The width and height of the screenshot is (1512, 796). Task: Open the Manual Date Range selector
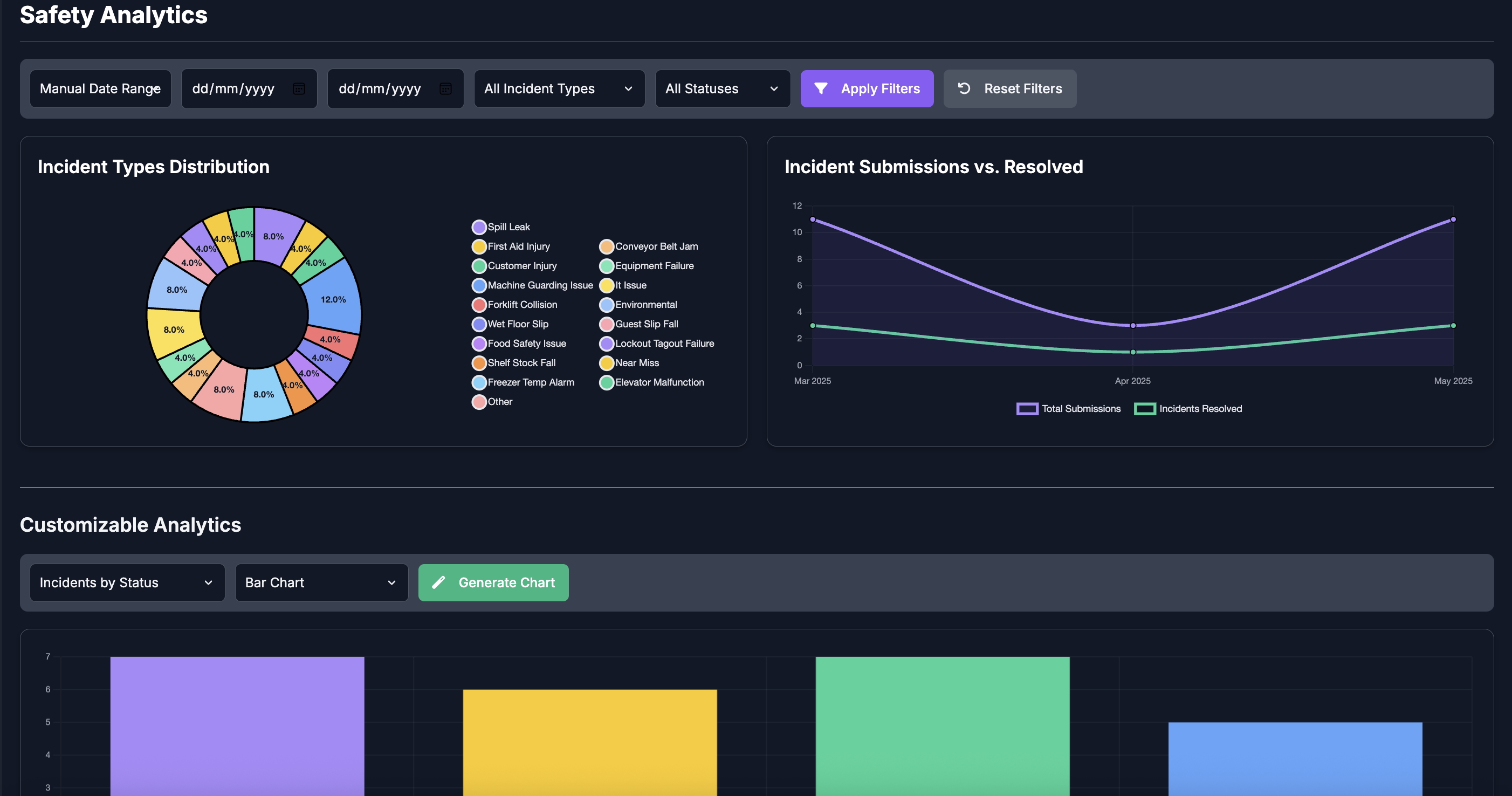[x=100, y=88]
